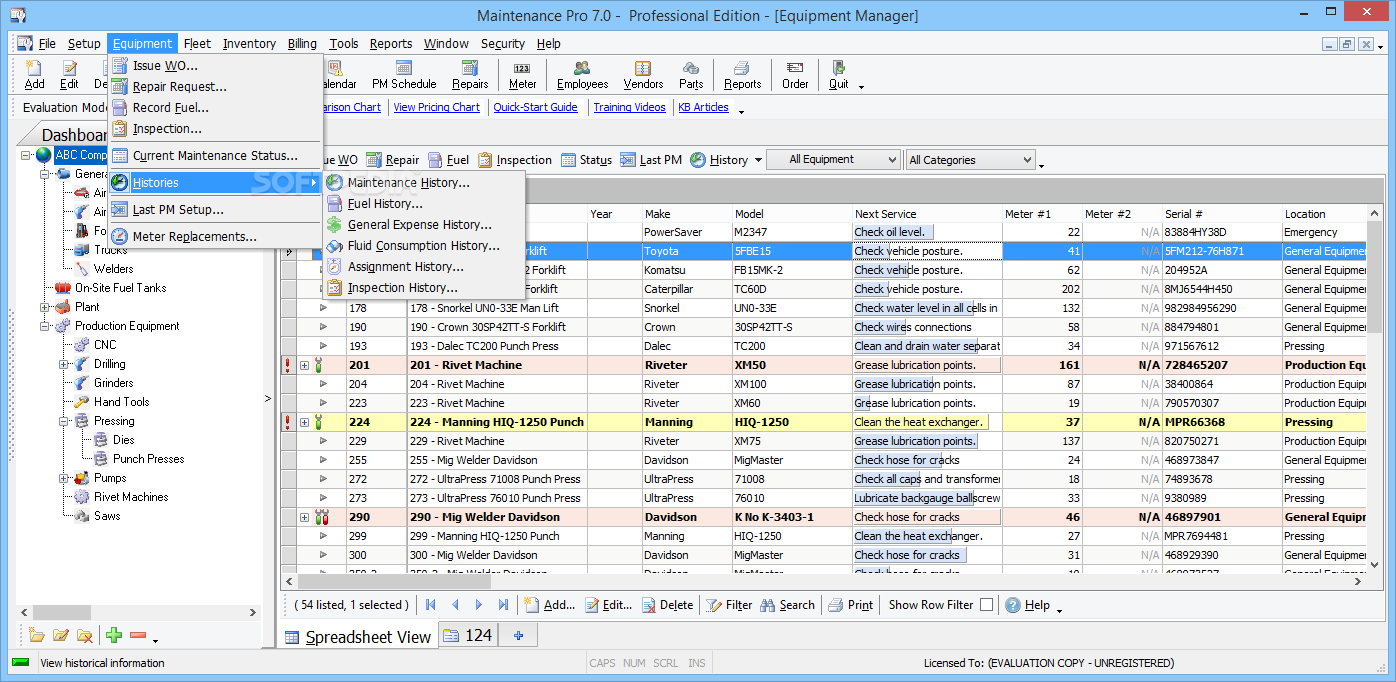Viewport: 1396px width, 682px height.
Task: Click the Filter funnel button
Action: [x=729, y=605]
